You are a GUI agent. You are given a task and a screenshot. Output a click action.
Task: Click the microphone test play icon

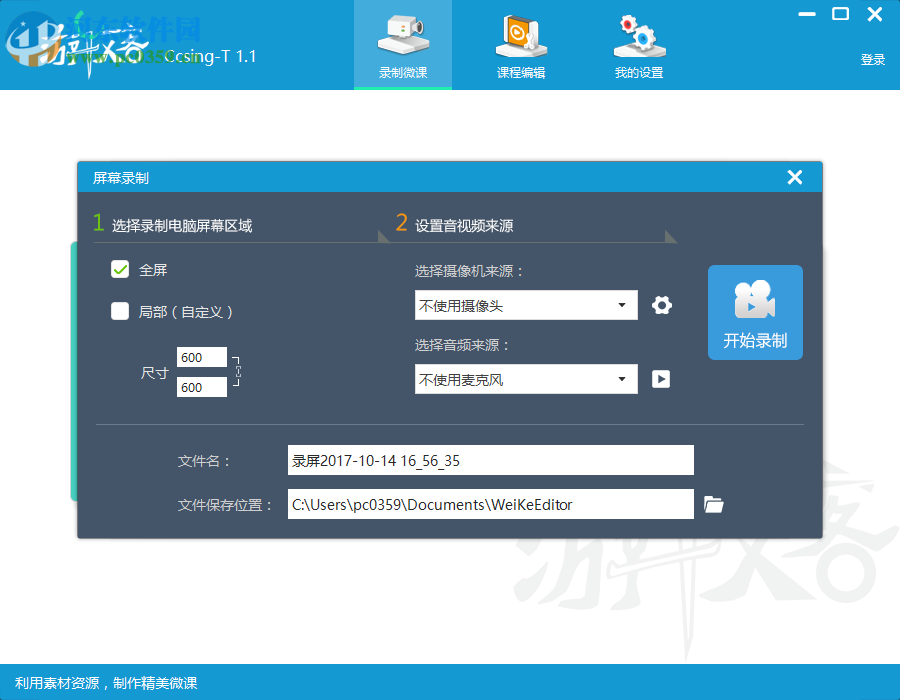(660, 379)
